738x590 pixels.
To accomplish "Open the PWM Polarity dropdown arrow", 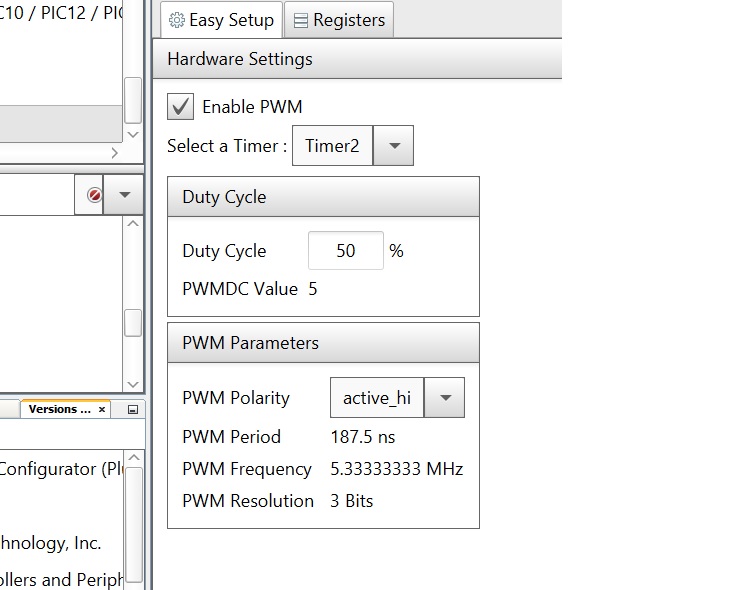I will 445,398.
